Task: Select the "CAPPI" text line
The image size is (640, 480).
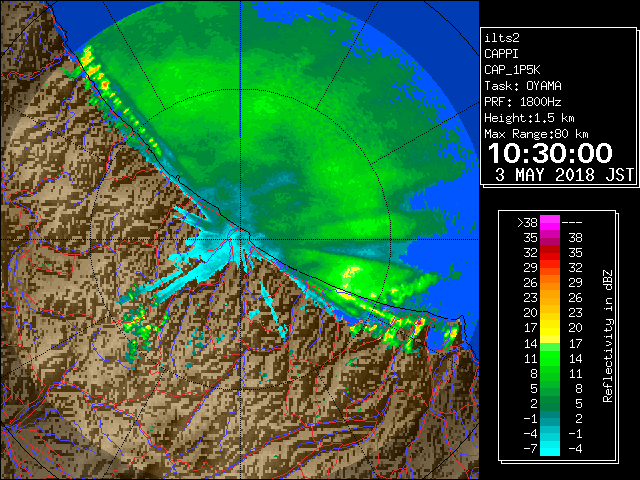Action: point(501,54)
